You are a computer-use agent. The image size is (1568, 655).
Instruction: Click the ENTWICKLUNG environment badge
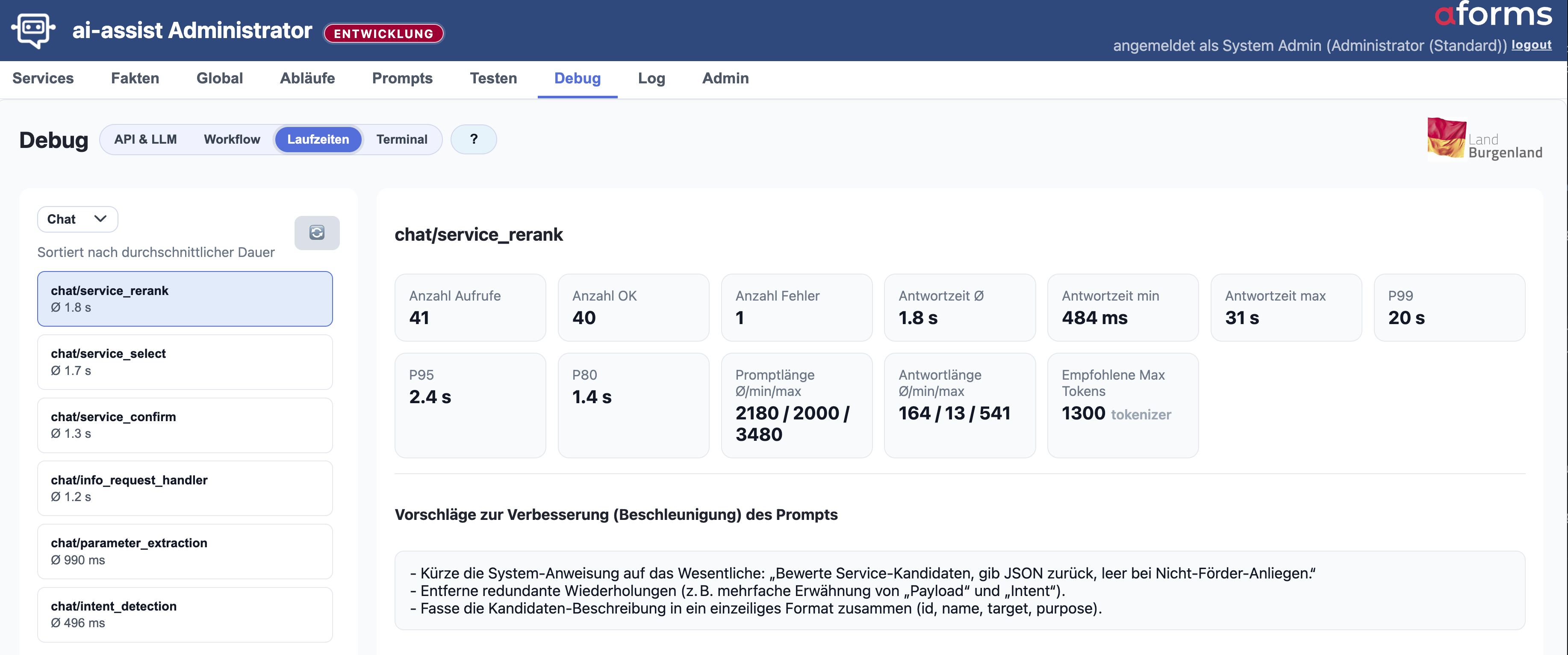point(383,33)
